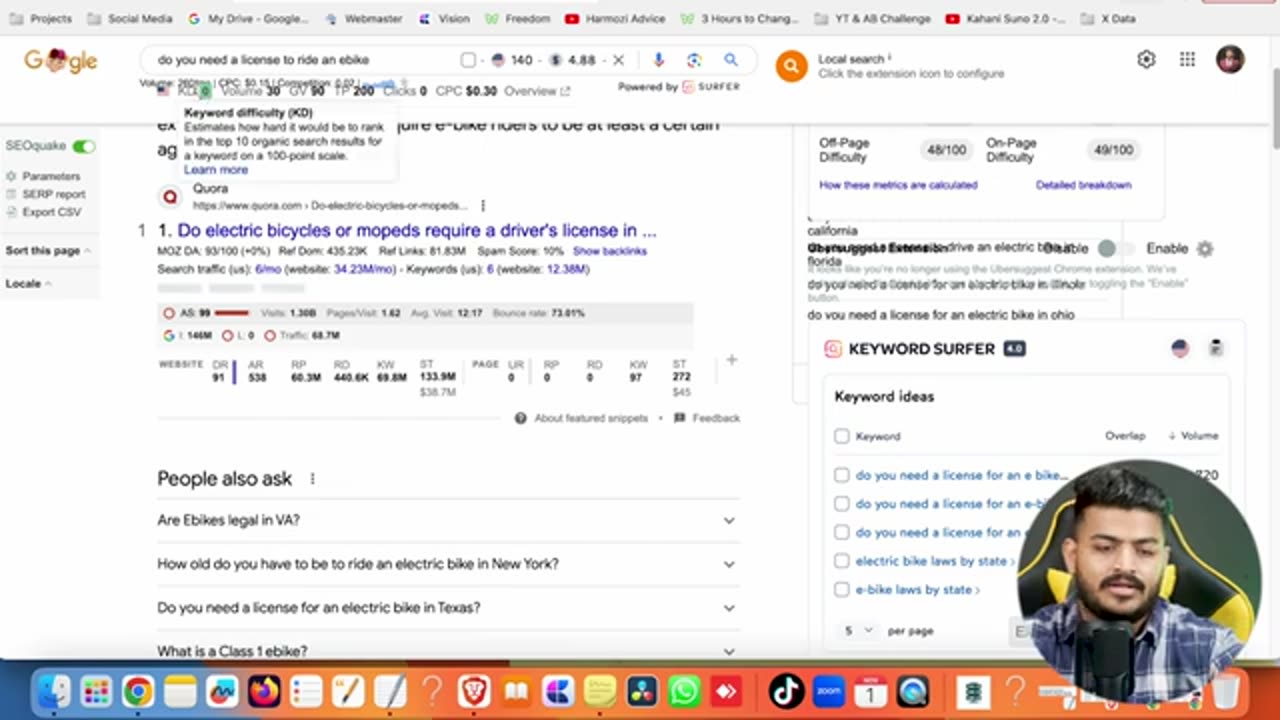The width and height of the screenshot is (1280, 720).
Task: Open People also ask options menu
Action: coord(312,479)
